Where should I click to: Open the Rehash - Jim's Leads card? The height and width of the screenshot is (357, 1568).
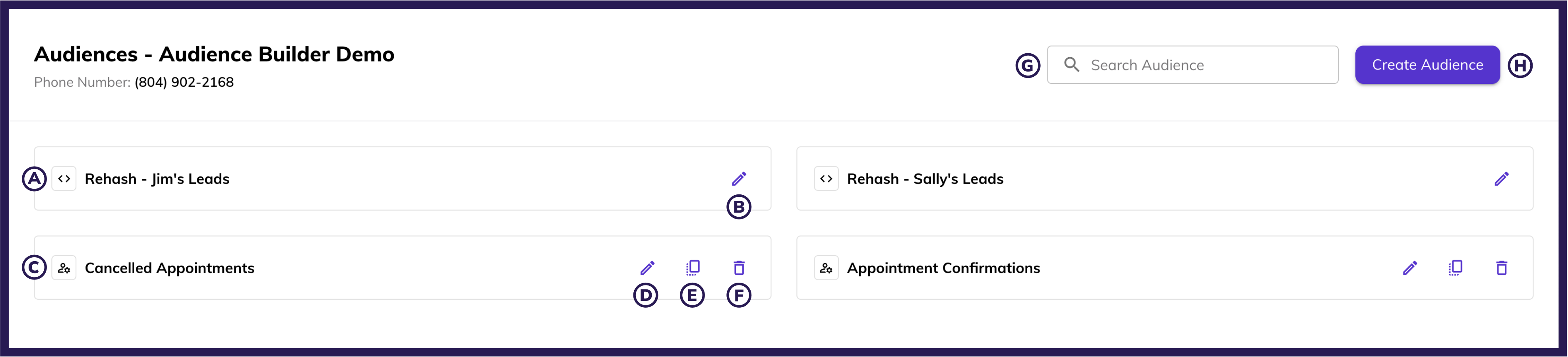pos(157,178)
